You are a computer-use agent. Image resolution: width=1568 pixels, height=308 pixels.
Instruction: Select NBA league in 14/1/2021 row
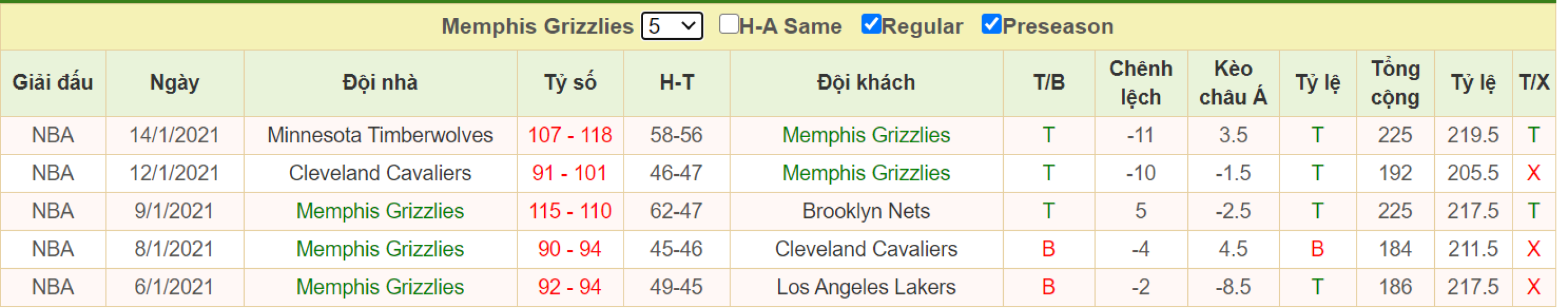tap(54, 136)
